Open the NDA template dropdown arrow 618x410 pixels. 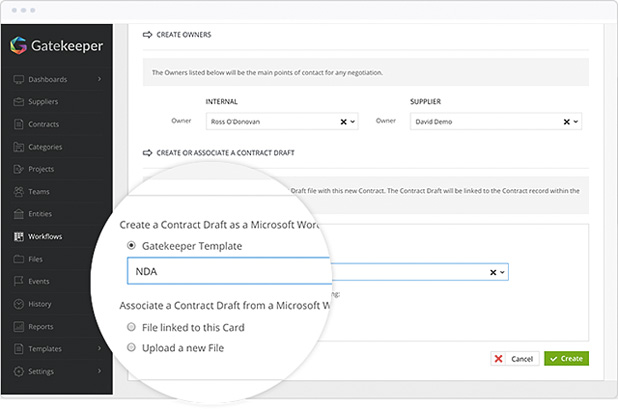(x=502, y=271)
